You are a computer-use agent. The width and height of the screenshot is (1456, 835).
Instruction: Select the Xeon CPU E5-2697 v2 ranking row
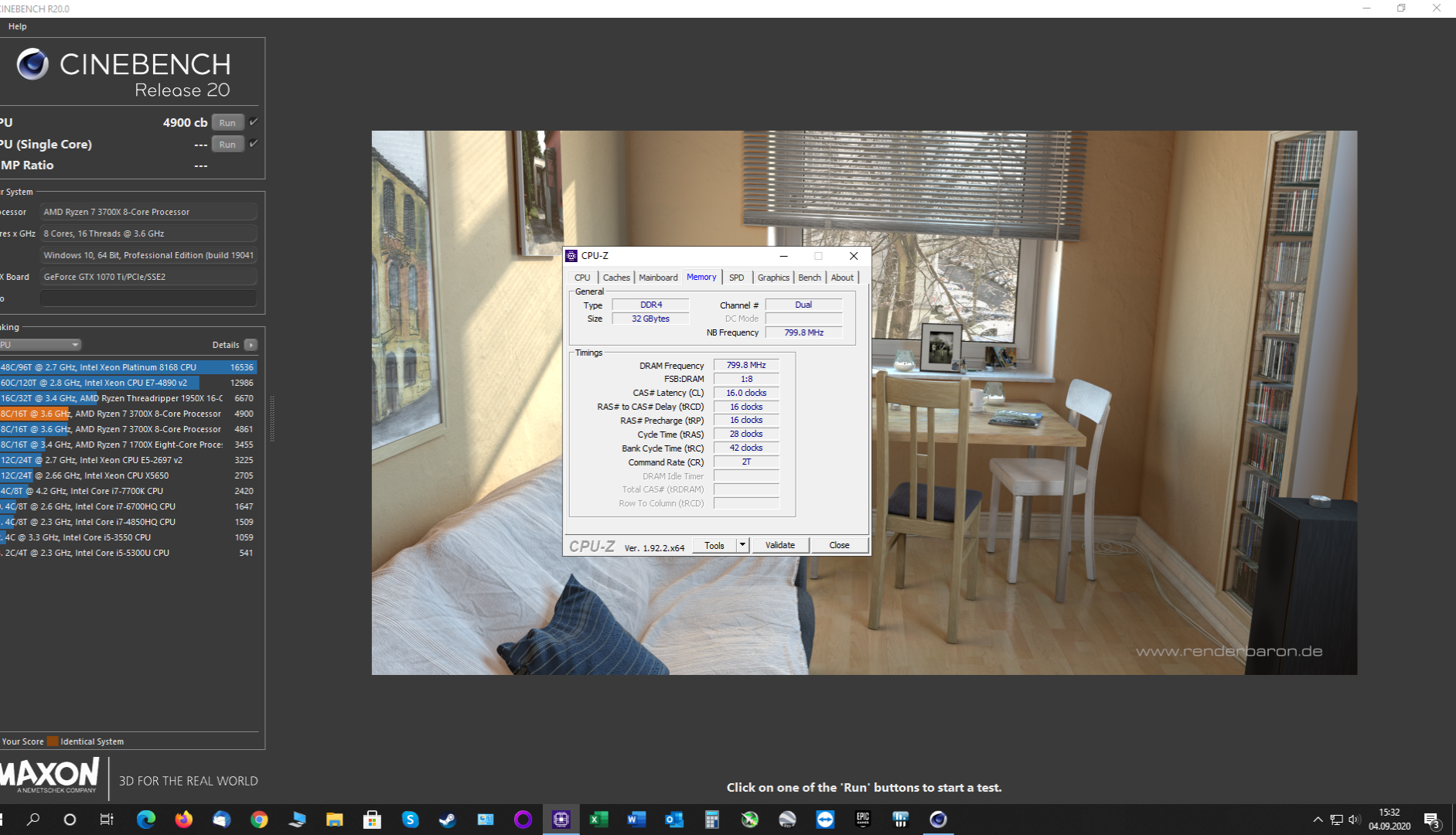pyautogui.click(x=128, y=460)
